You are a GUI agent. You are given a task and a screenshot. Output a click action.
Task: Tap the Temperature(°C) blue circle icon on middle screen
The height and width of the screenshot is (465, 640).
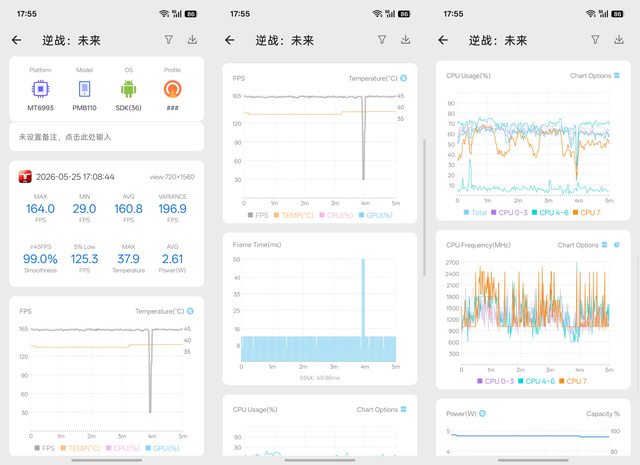click(404, 78)
